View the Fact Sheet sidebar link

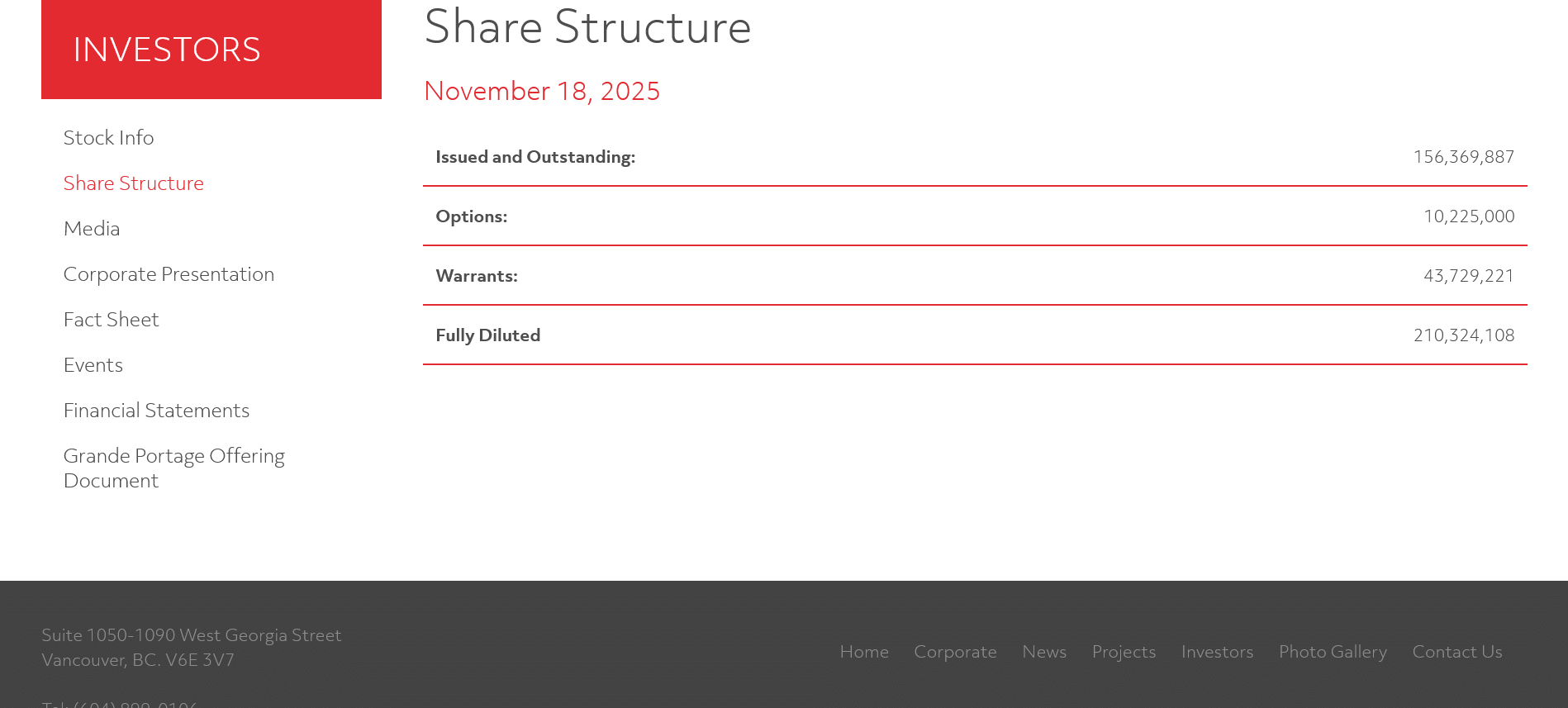(x=111, y=320)
